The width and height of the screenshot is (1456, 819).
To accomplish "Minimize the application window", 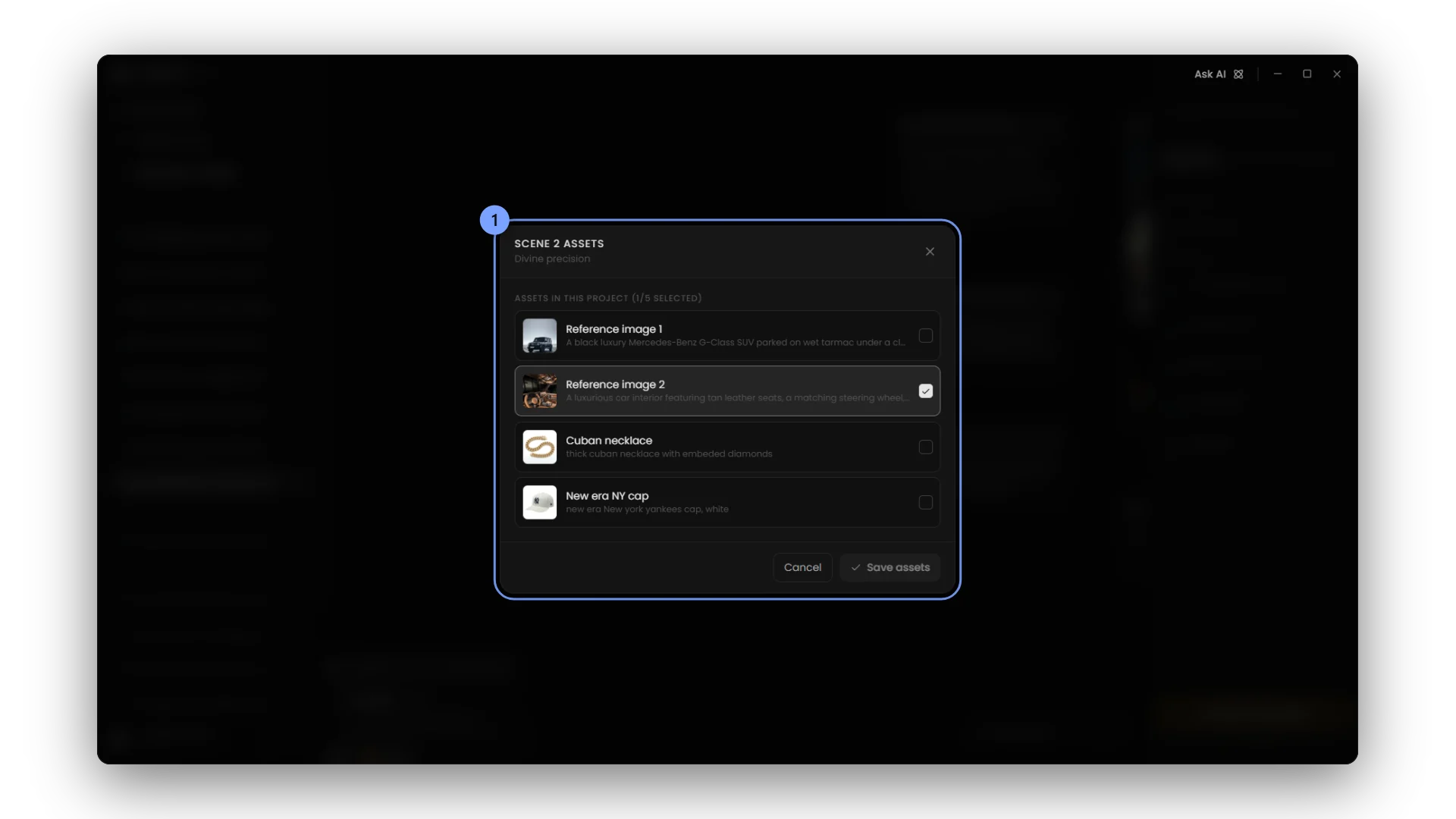I will coord(1278,74).
